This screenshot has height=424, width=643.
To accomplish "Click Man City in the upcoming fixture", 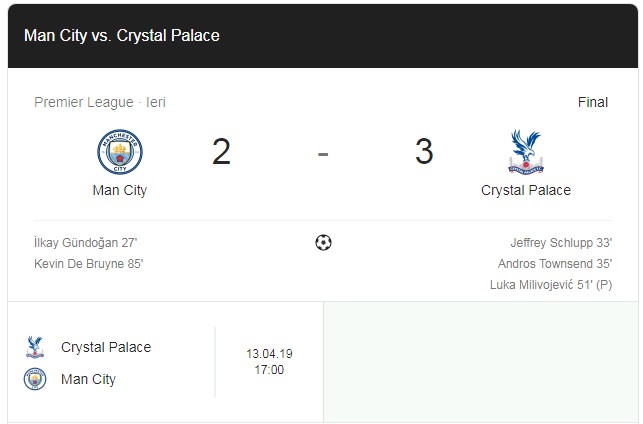I will pyautogui.click(x=88, y=379).
